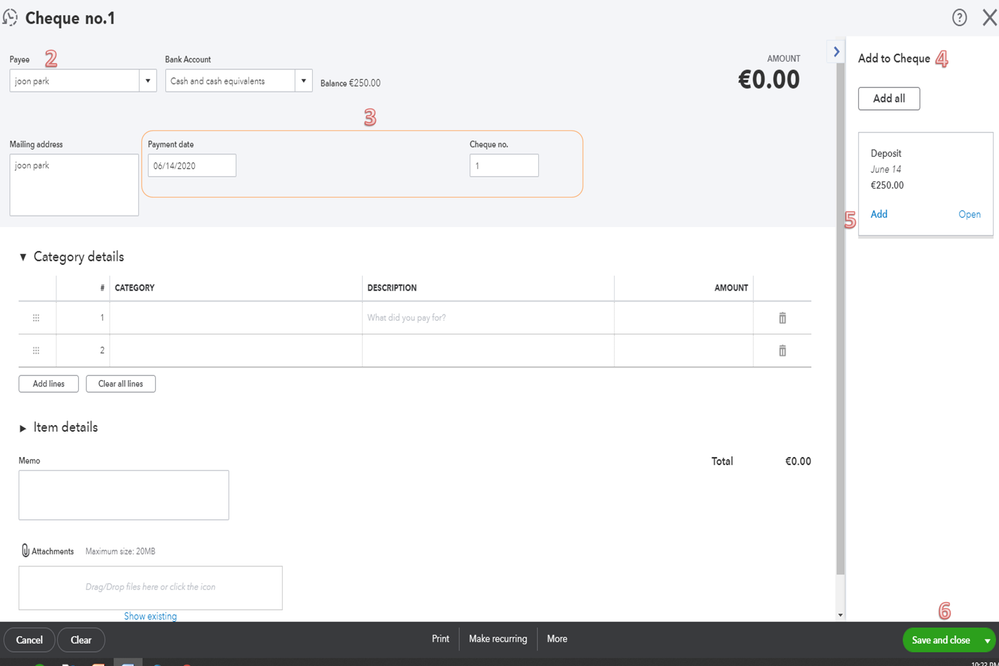Click the help question mark icon
The width and height of the screenshot is (999, 666).
(x=959, y=17)
